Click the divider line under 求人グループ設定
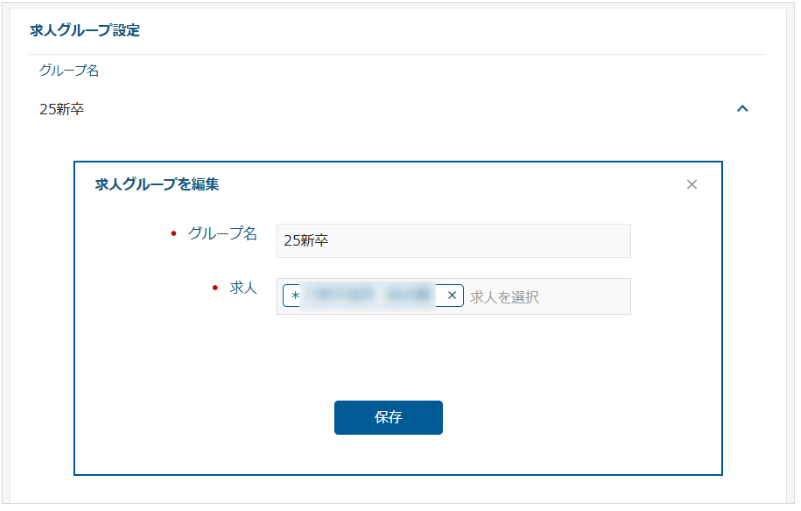This screenshot has width=801, height=511. pos(397,54)
